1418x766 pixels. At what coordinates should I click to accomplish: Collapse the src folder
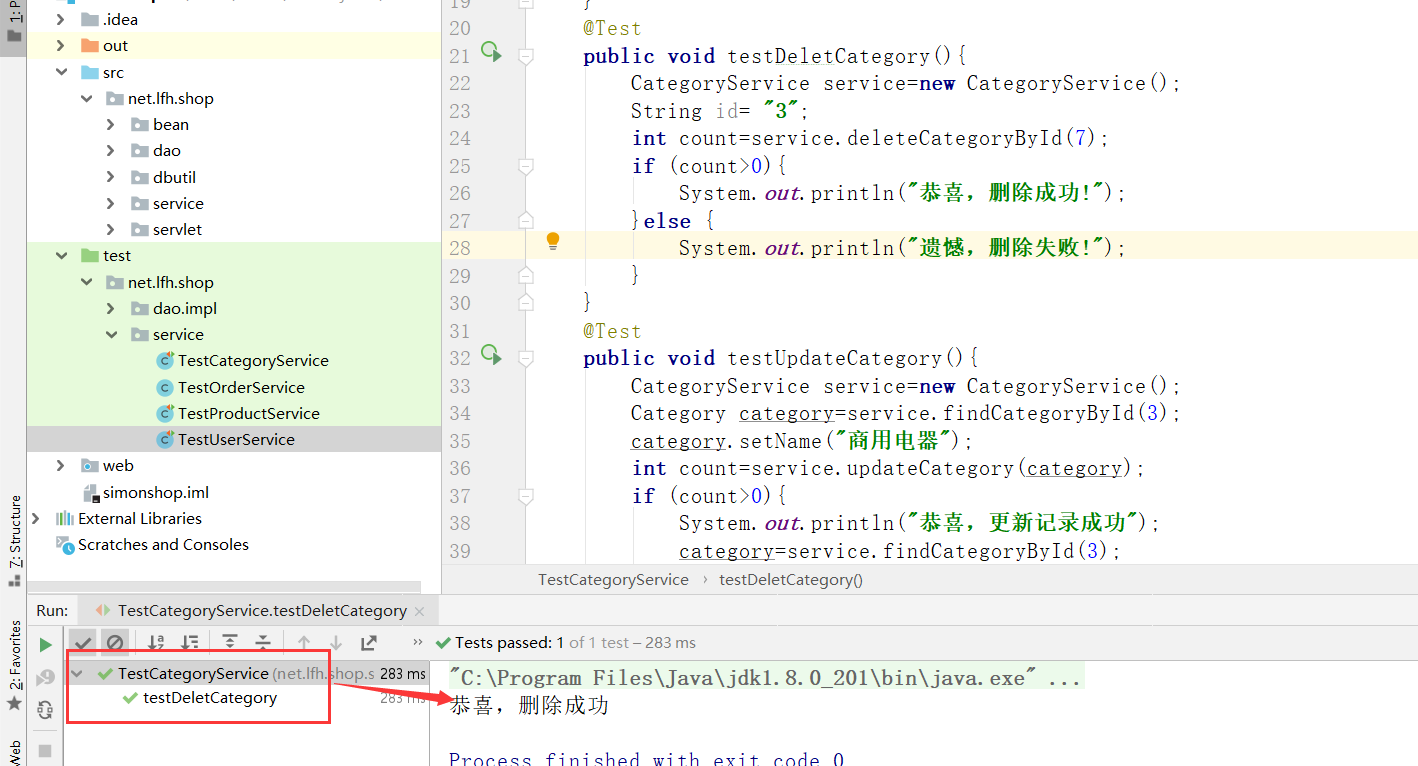pos(60,72)
